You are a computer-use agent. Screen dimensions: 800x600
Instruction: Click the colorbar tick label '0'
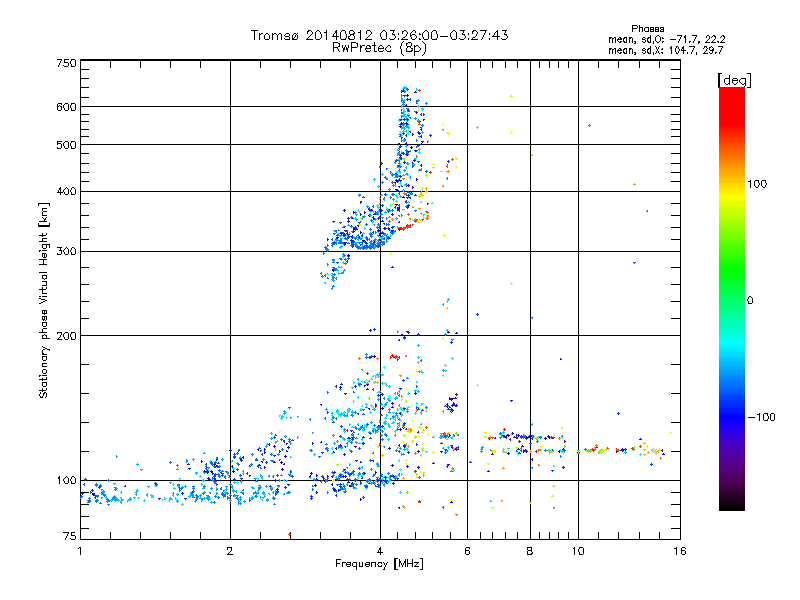tap(750, 300)
